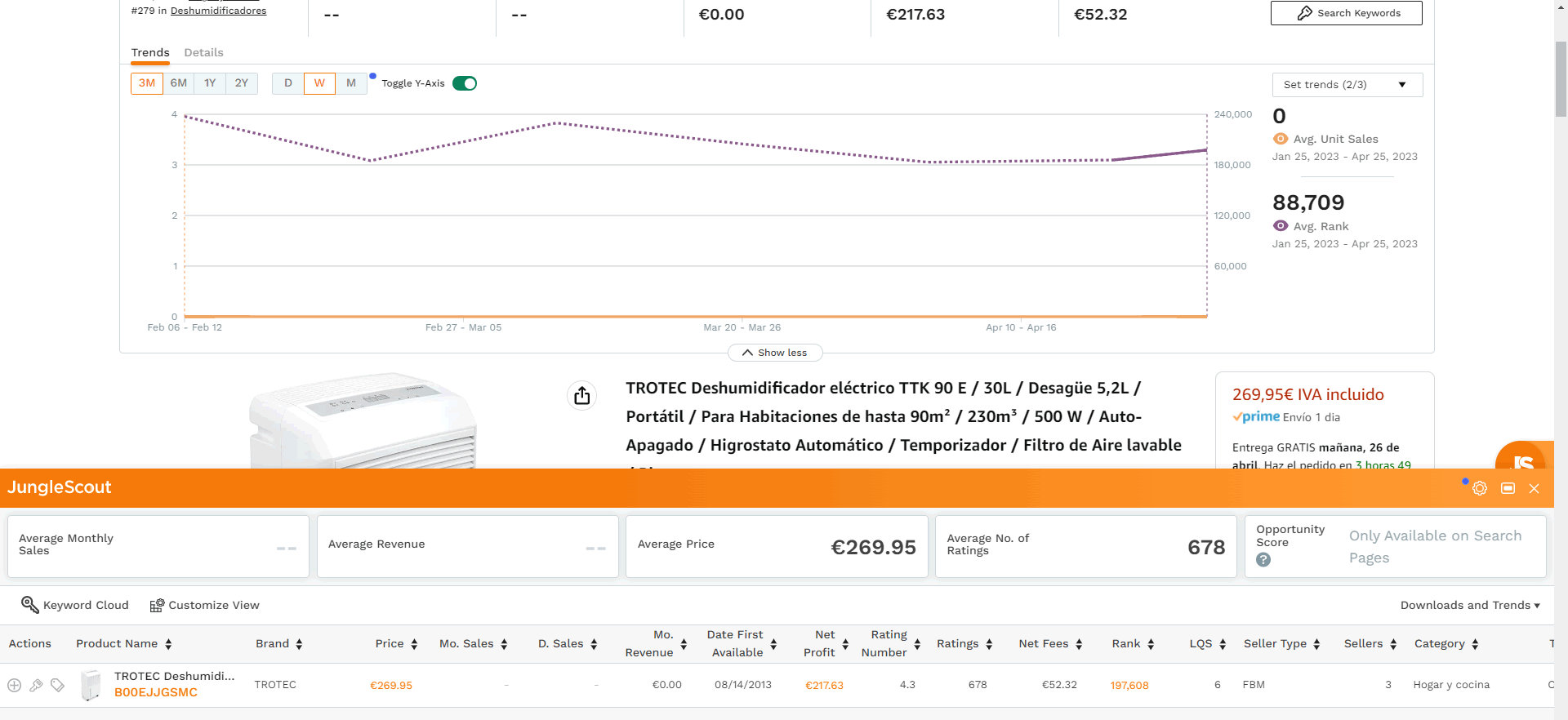Click the TROTEC product thumbnail in table
Viewport: 1568px width, 720px height.
91,685
